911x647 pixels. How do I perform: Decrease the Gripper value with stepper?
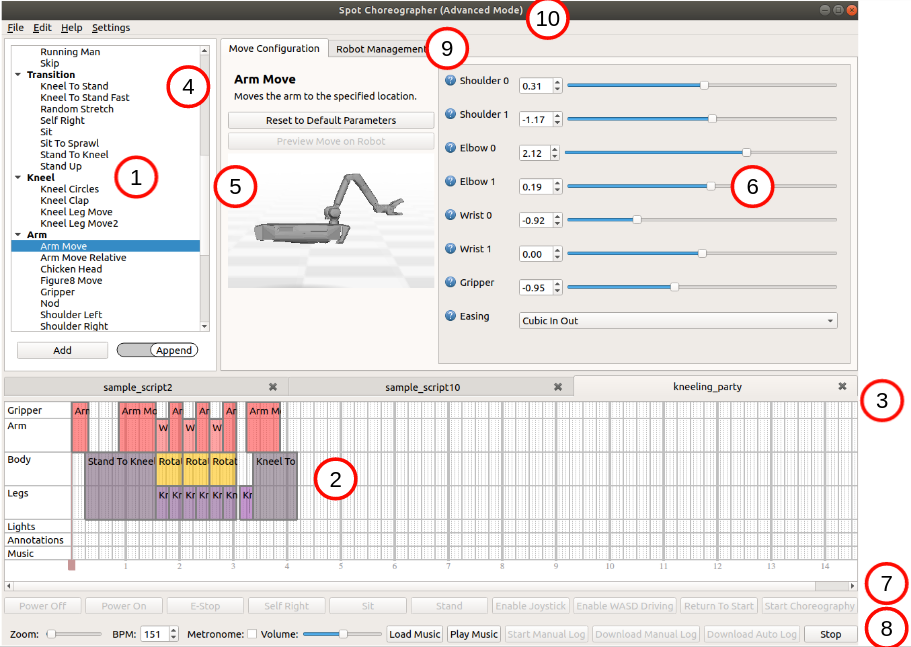558,291
